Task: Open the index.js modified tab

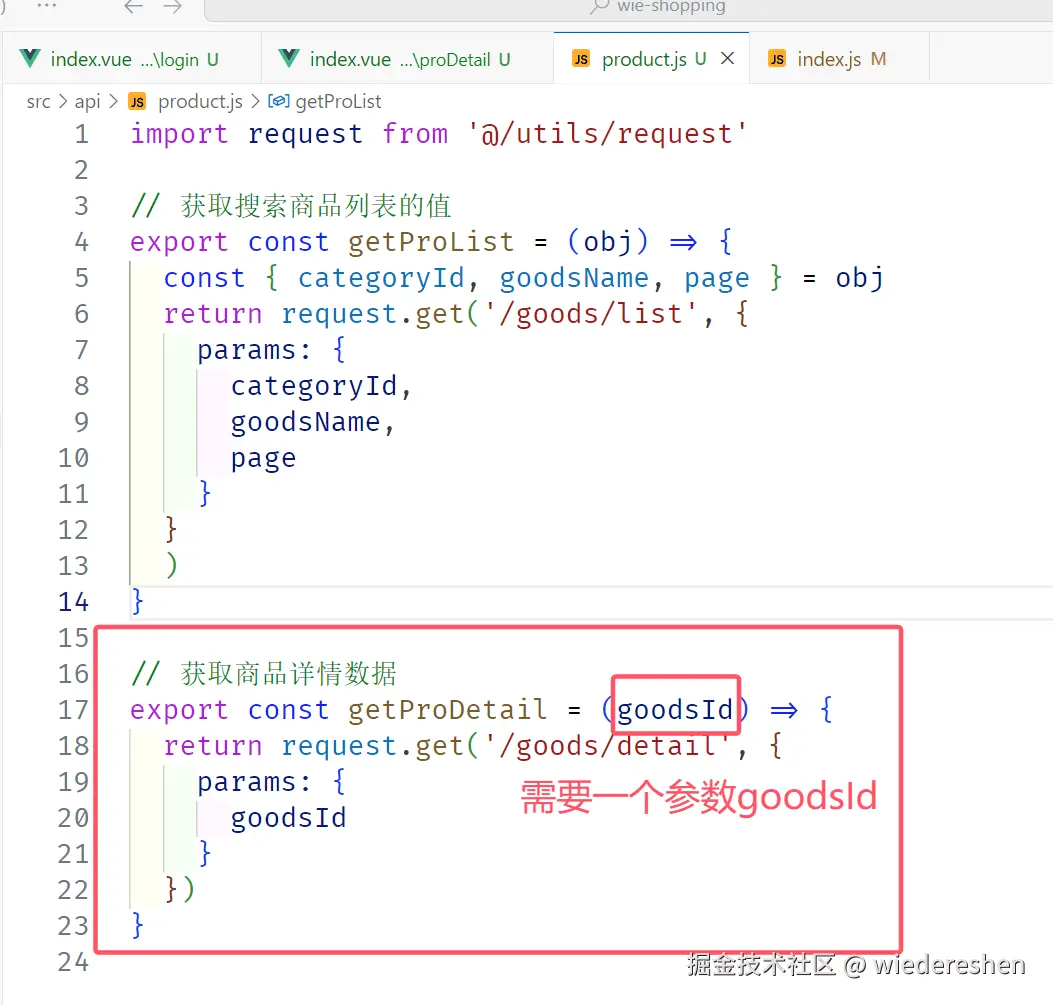Action: click(x=841, y=59)
